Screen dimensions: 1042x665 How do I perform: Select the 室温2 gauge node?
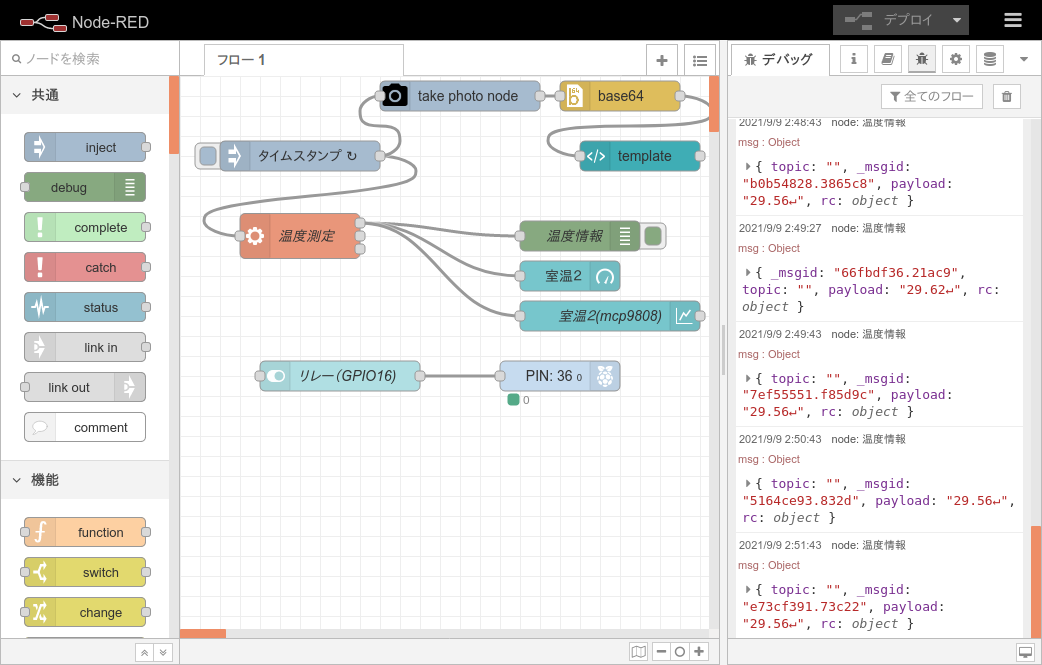click(x=570, y=276)
